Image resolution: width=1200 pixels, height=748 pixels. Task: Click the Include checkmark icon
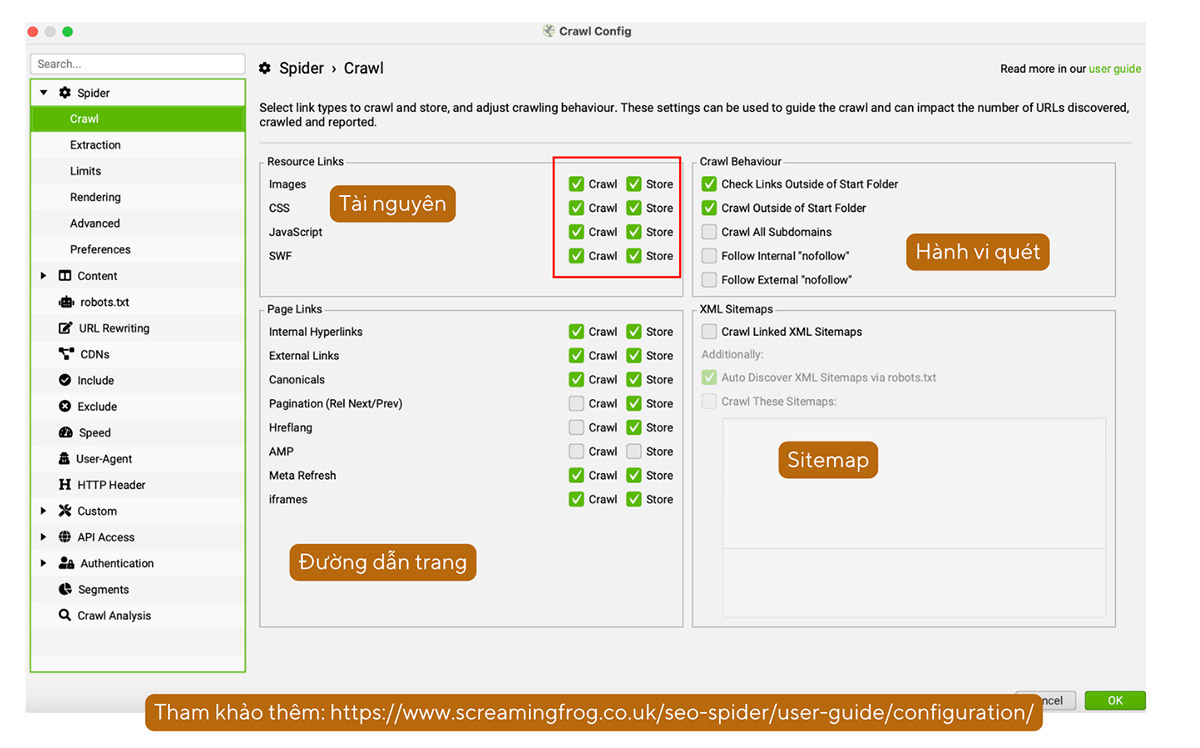click(65, 380)
